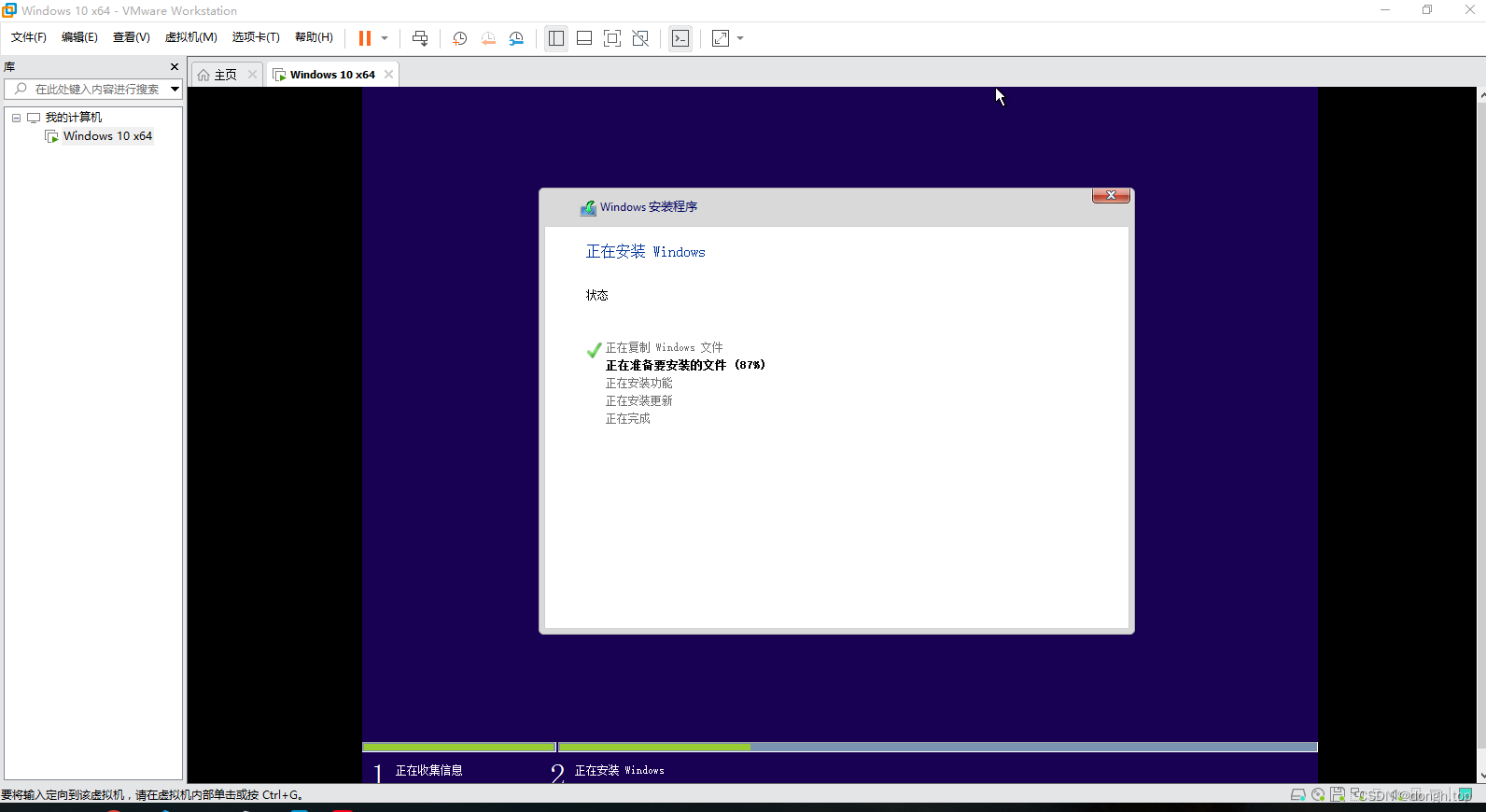
Task: Click the CD/DVD drive status icon
Action: tap(1318, 795)
